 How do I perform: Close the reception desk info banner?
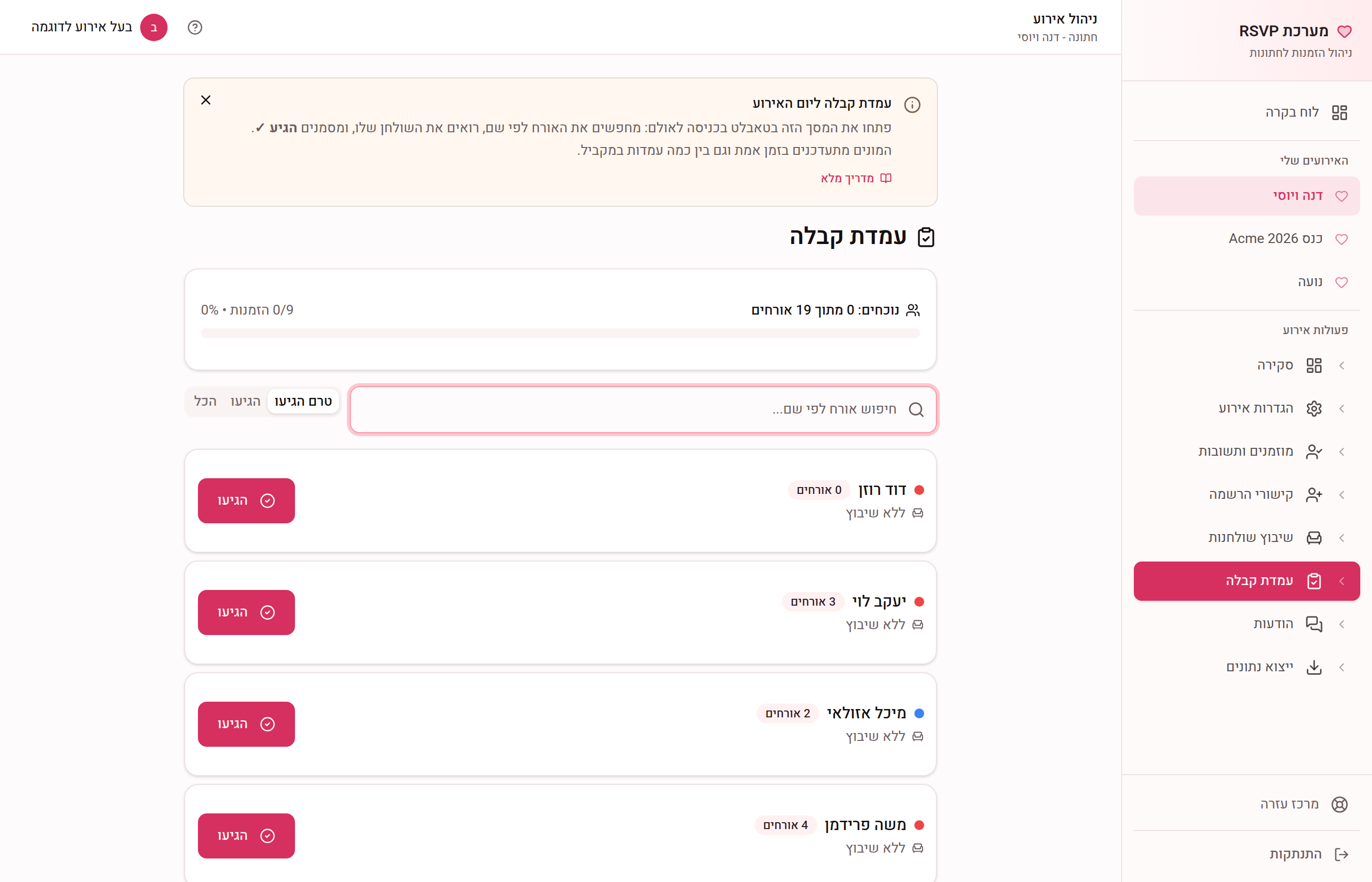coord(206,100)
